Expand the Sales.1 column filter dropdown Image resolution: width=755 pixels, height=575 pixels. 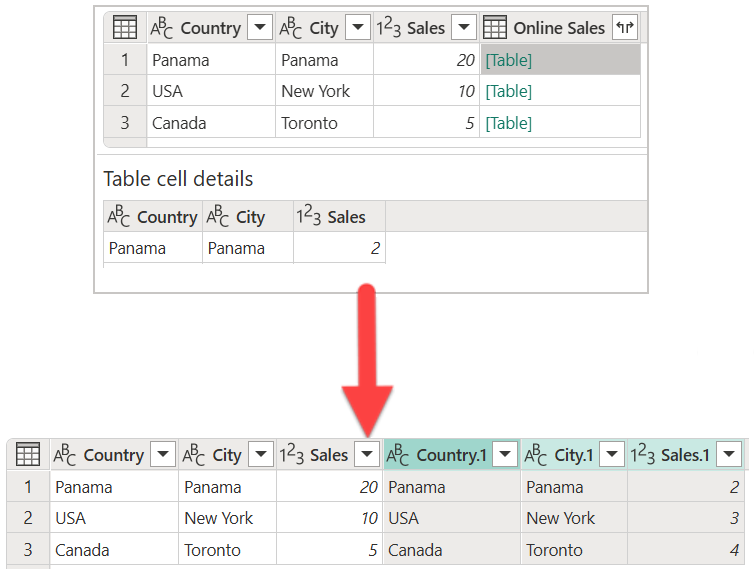(729, 454)
